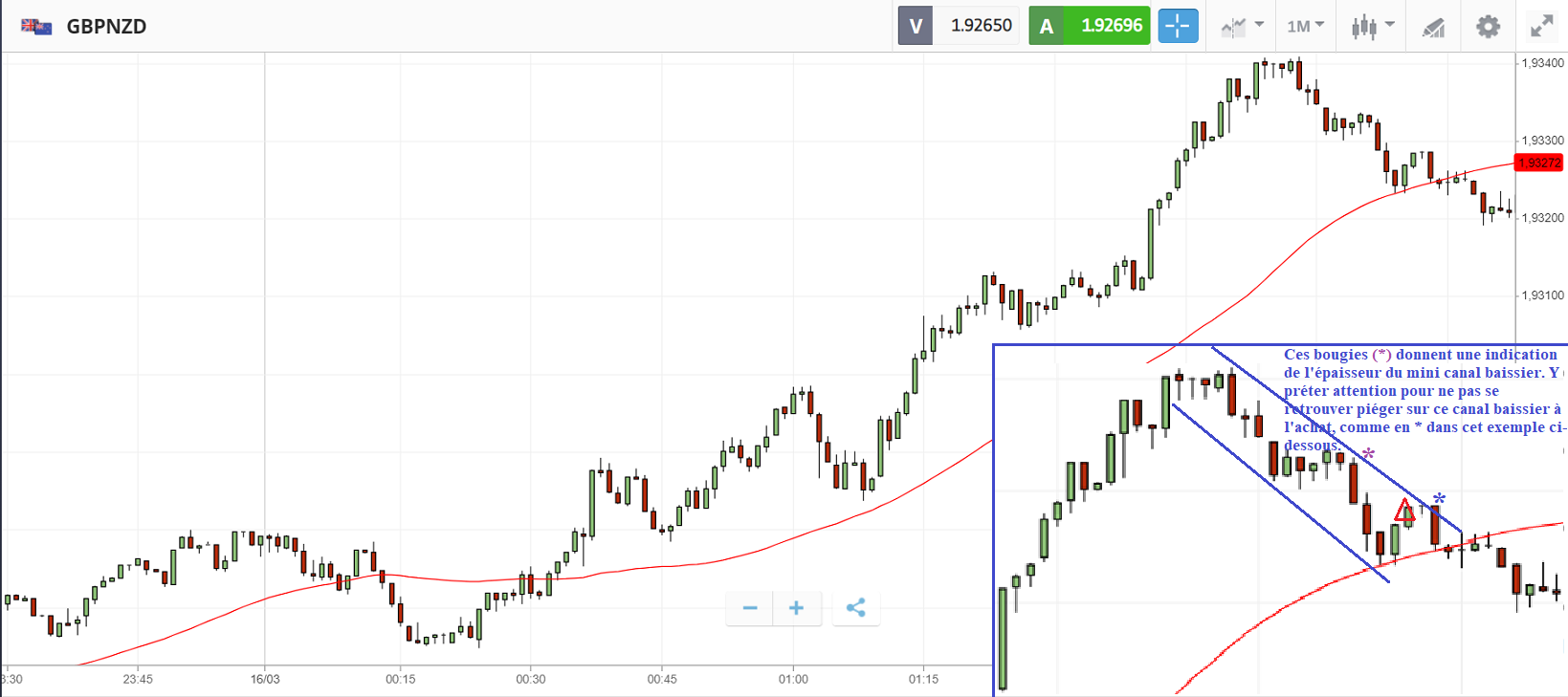This screenshot has width=1568, height=697.
Task: Zoom in with the plus button
Action: (x=796, y=608)
